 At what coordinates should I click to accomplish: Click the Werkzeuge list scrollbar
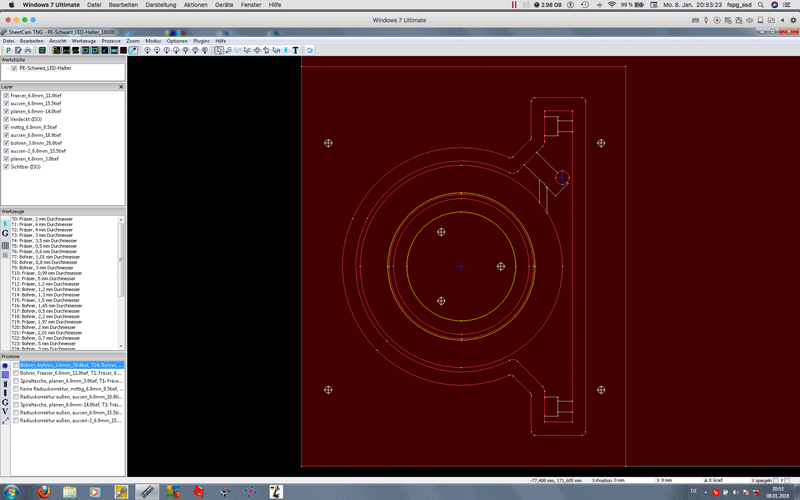121,259
